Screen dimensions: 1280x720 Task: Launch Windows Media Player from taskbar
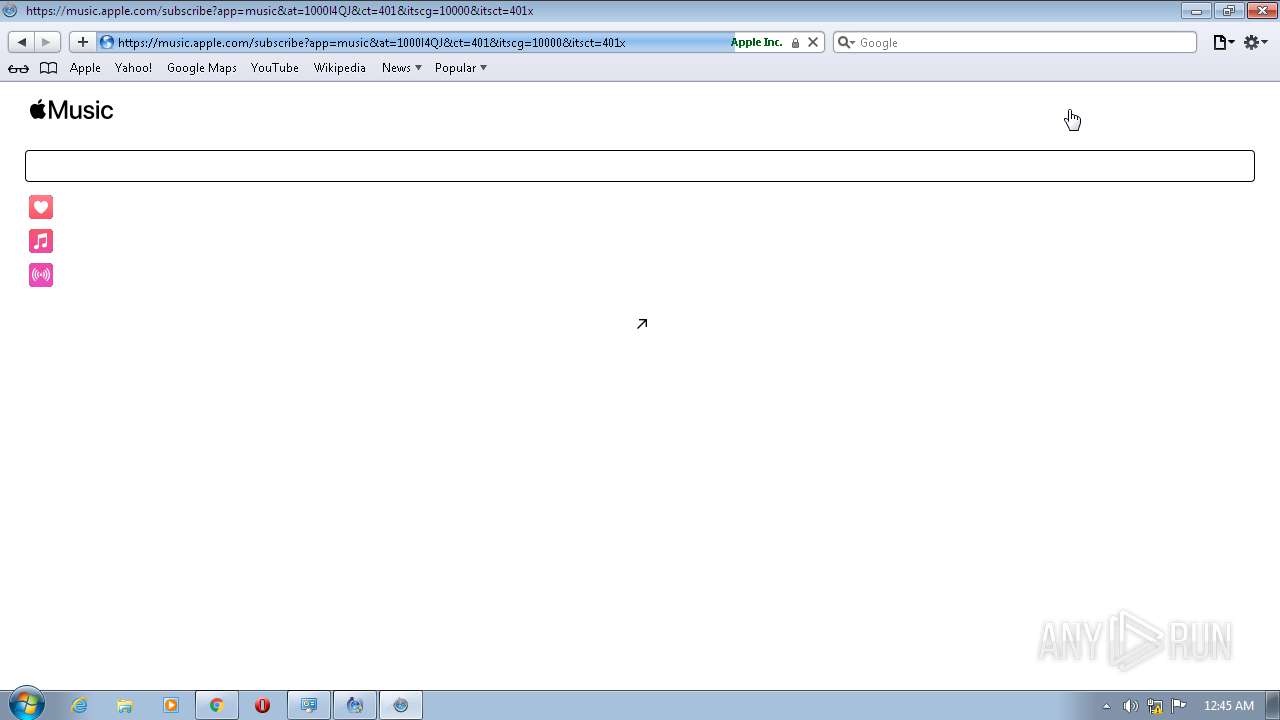[x=171, y=705]
